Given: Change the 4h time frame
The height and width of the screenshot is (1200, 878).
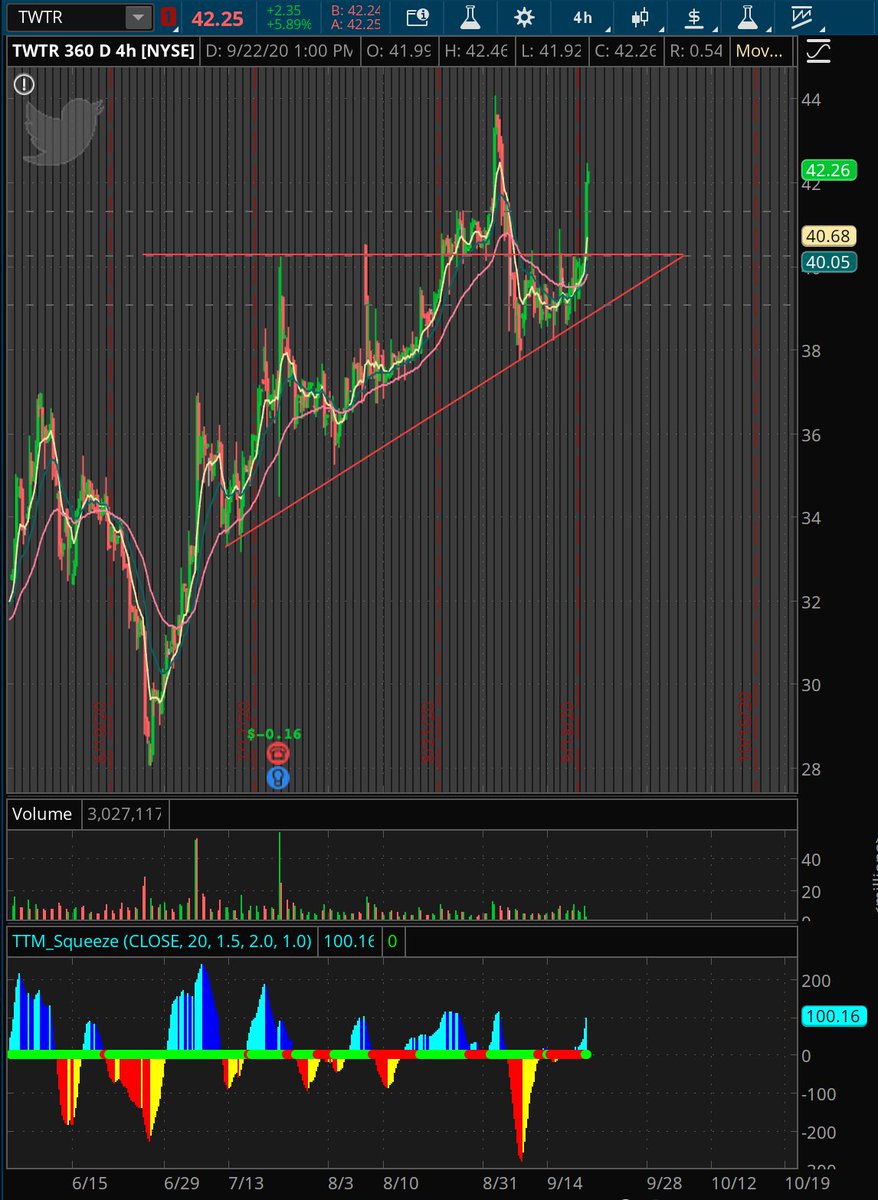Looking at the screenshot, I should 582,17.
